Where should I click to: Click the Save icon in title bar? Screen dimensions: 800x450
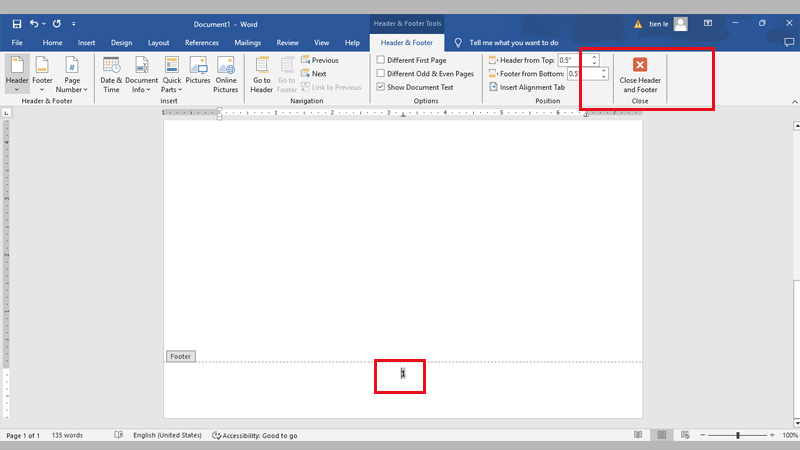[x=16, y=23]
